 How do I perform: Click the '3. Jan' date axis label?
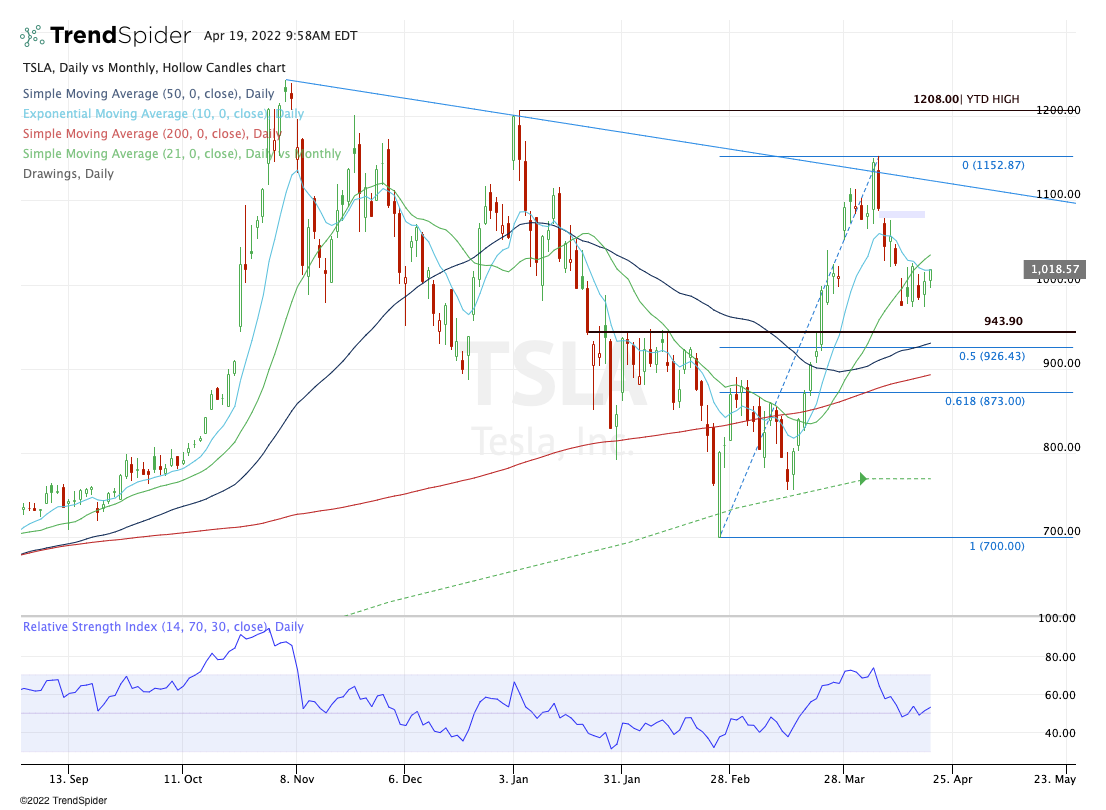click(514, 779)
